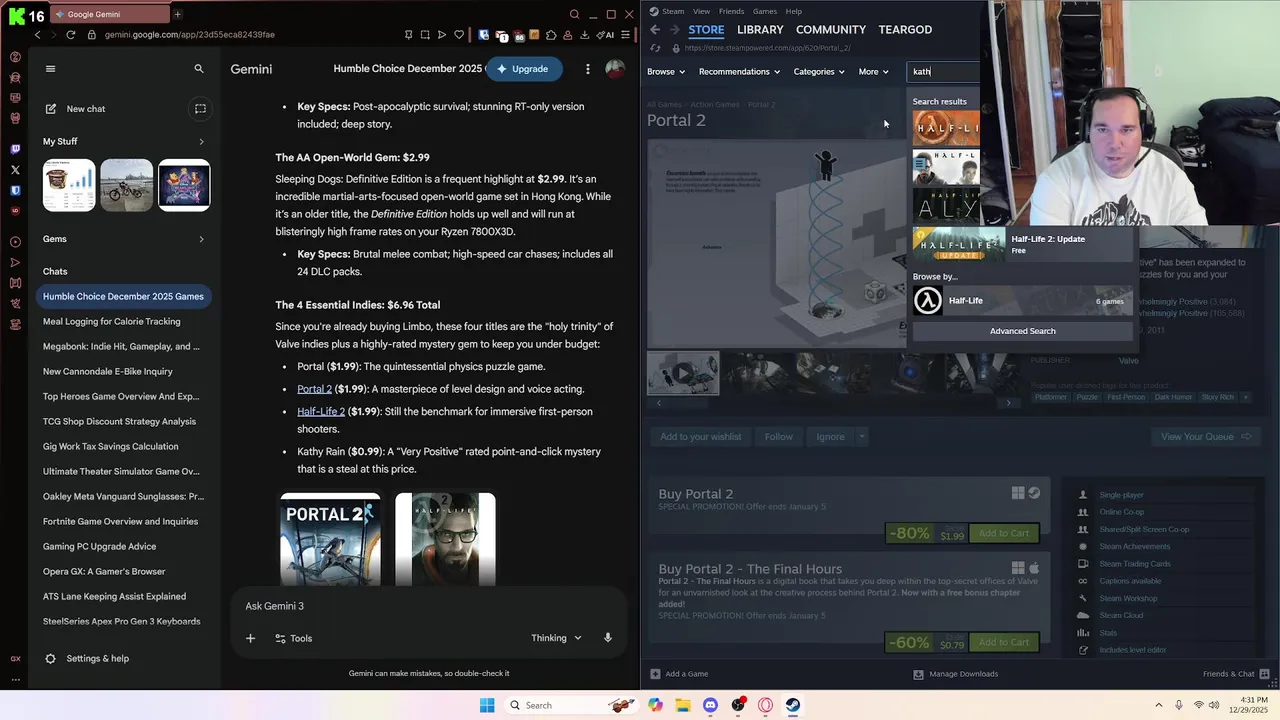The image size is (1280, 720).
Task: Open Manage Downloads in the Steam footer
Action: click(956, 674)
